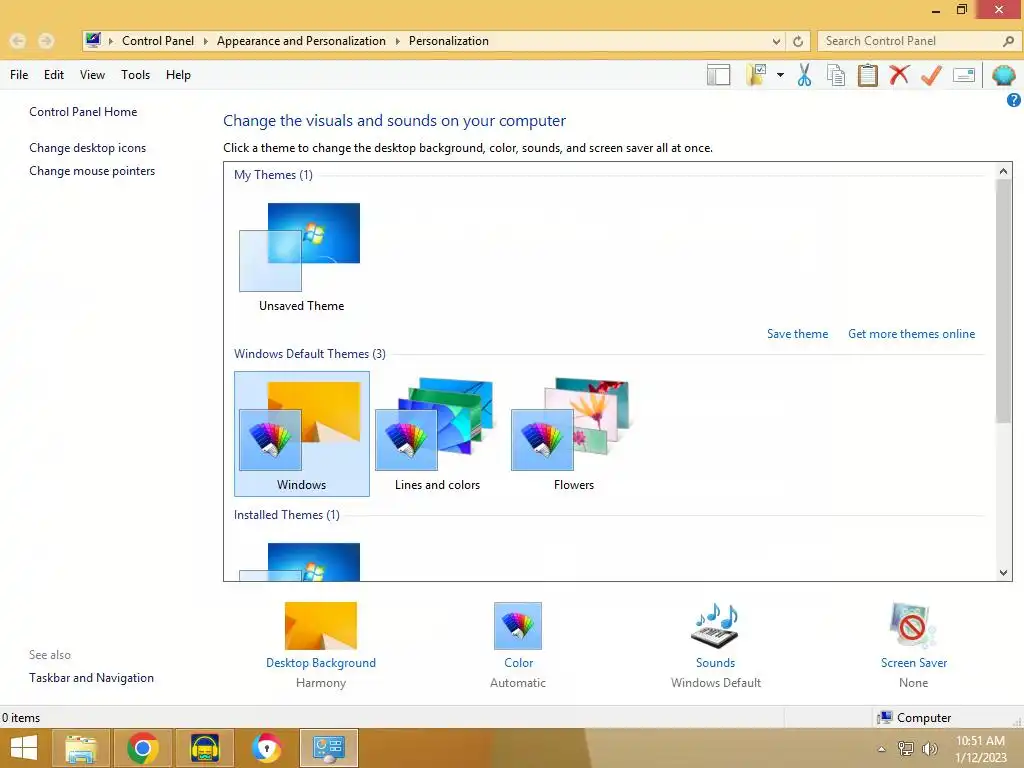Expand the arrow before Control Panel breadcrumb
The height and width of the screenshot is (768, 1024).
111,41
